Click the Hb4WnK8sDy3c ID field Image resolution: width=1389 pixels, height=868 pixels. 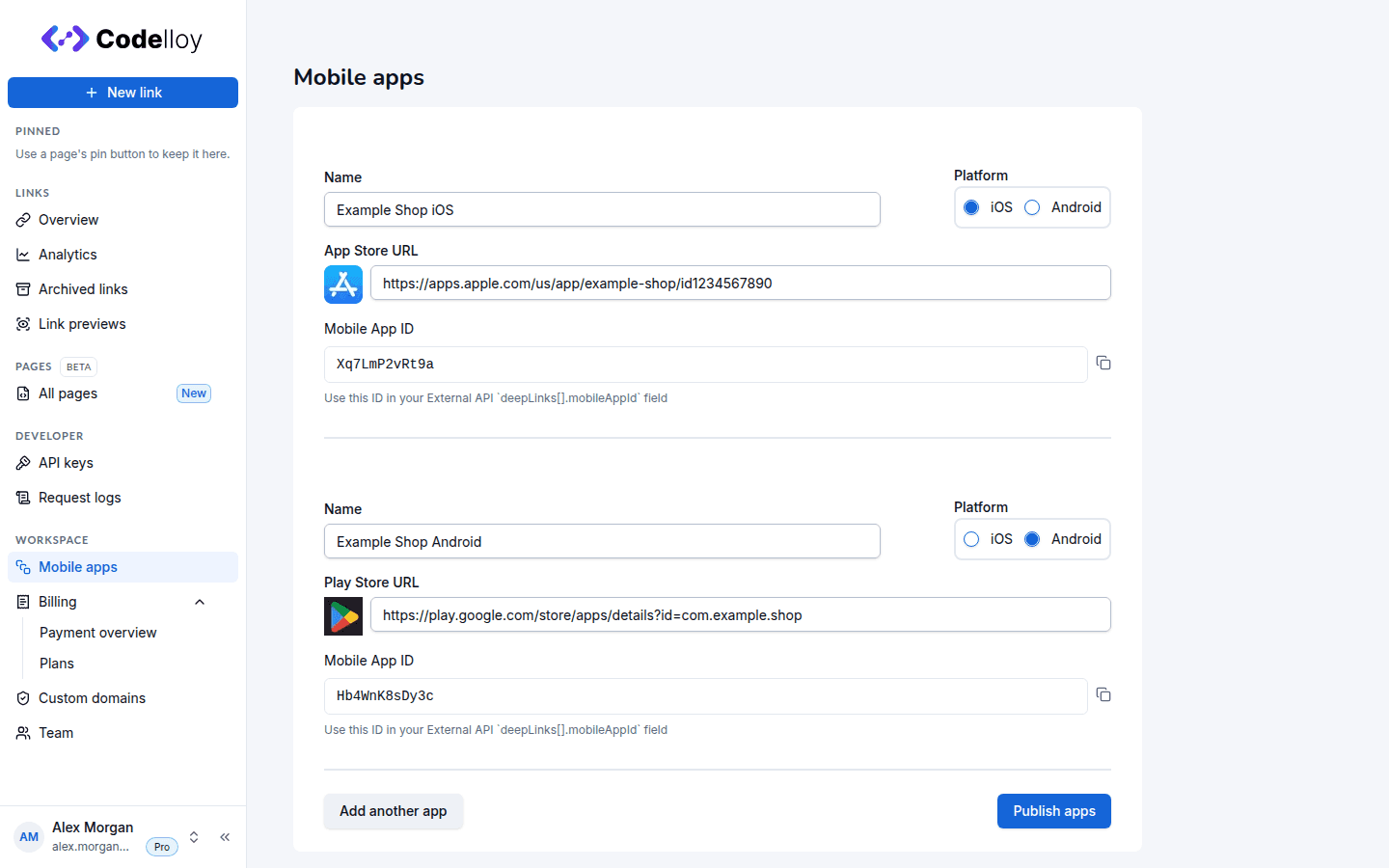click(x=706, y=696)
